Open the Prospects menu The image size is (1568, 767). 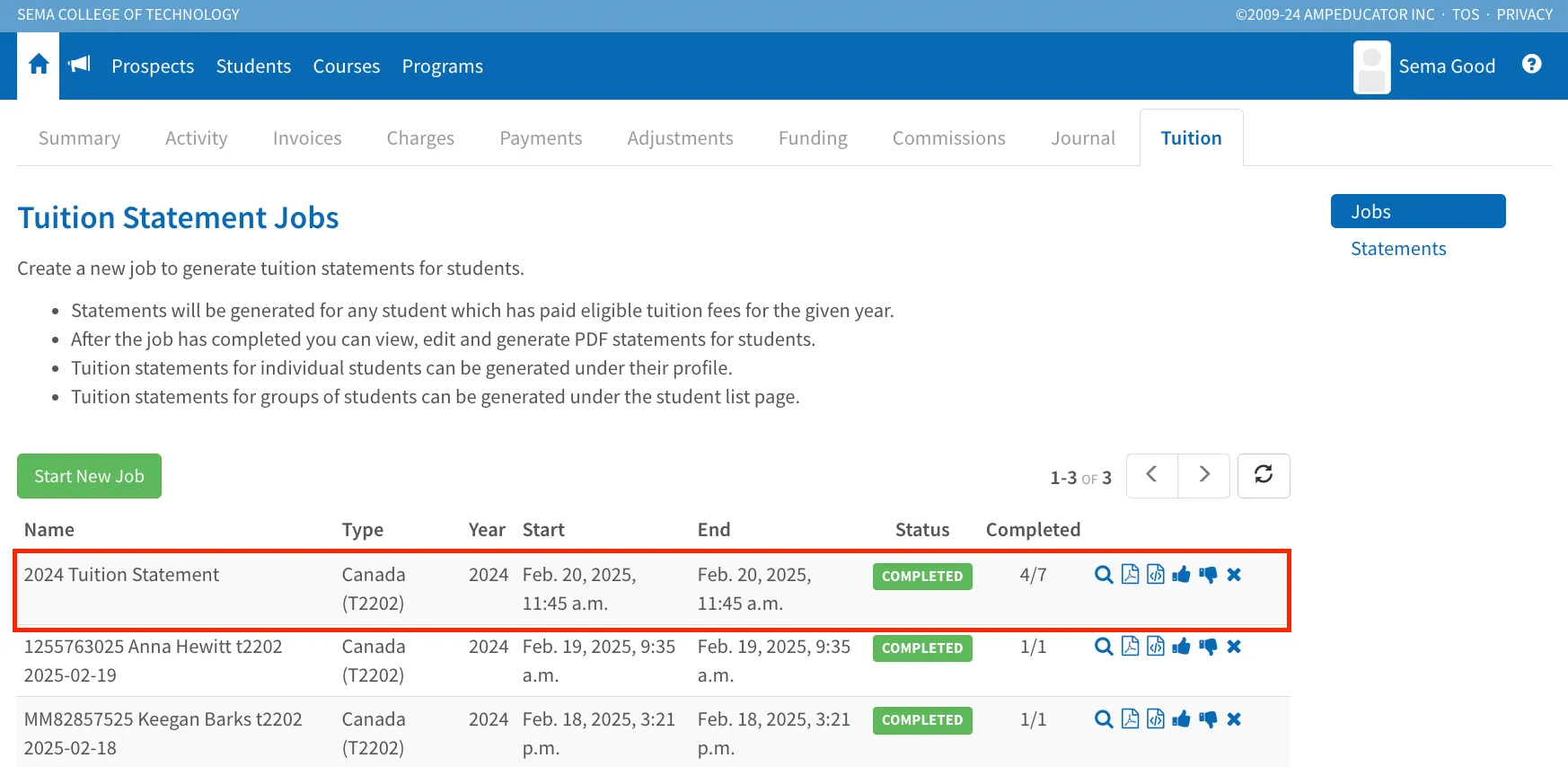(x=153, y=66)
